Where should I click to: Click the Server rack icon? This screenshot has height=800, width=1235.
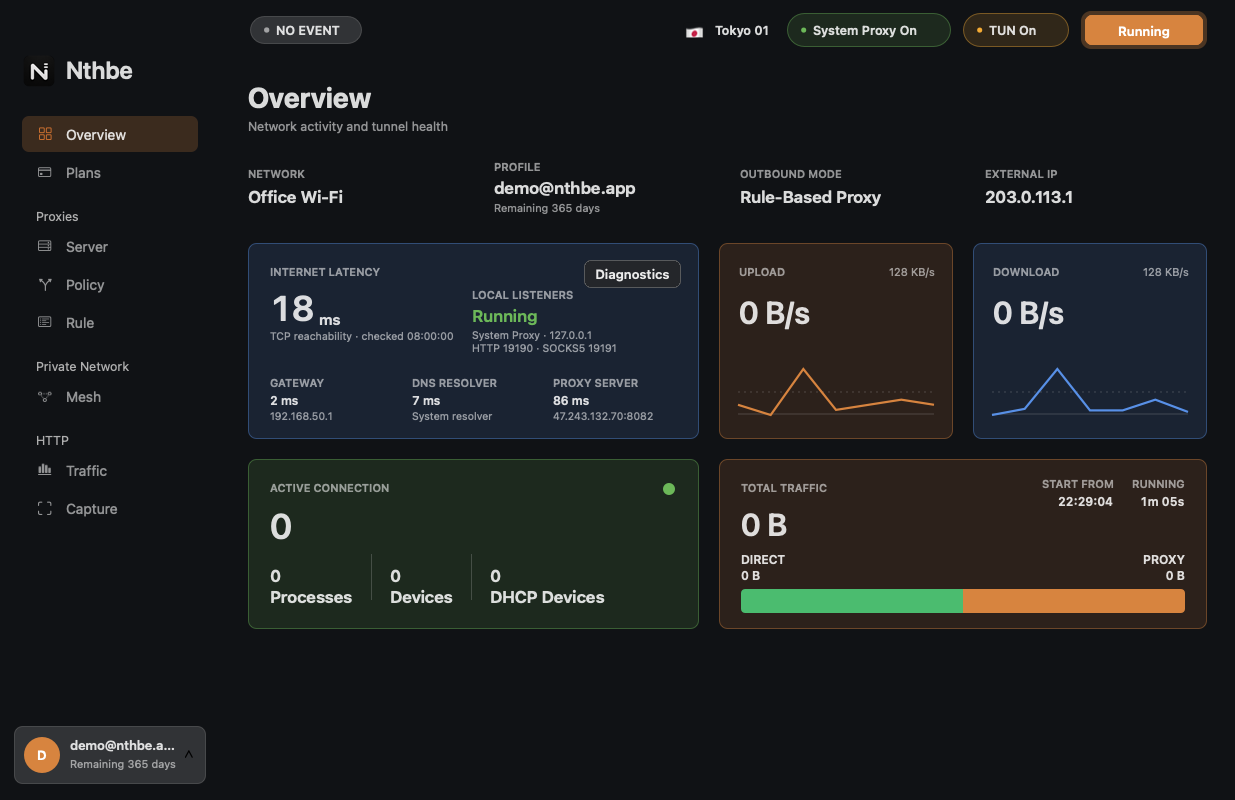click(45, 246)
